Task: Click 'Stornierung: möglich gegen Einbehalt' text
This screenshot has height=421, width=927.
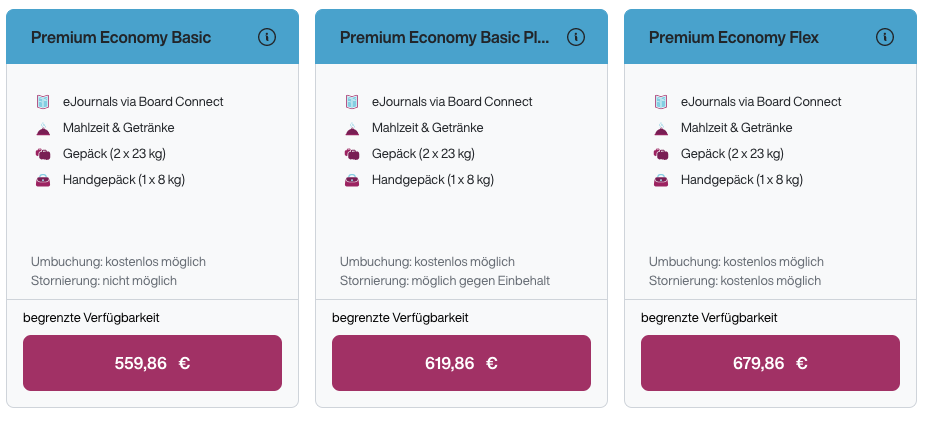Action: coord(445,281)
